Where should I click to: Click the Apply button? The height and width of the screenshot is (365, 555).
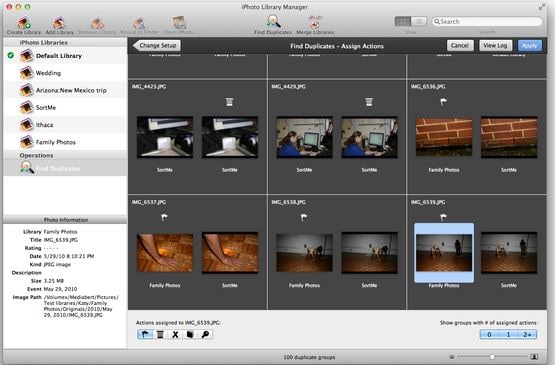(x=530, y=45)
